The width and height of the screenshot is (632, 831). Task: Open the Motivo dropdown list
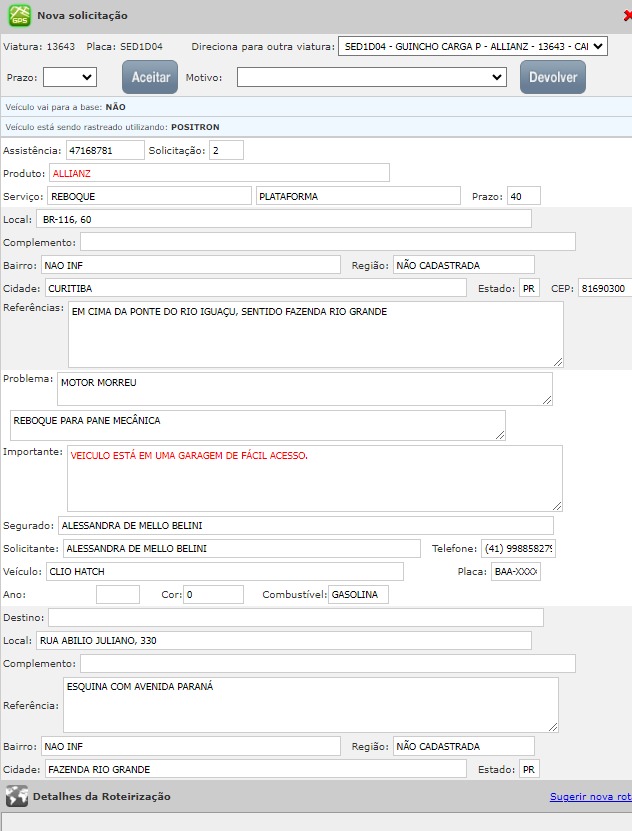pyautogui.click(x=372, y=77)
